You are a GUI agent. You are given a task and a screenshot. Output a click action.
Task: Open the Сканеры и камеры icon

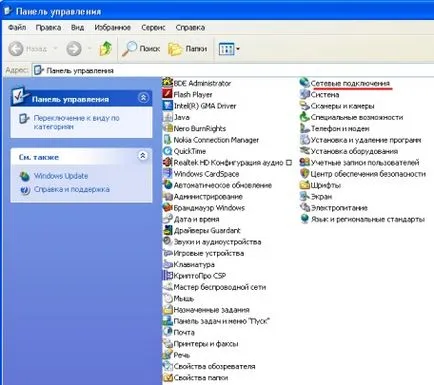304,105
